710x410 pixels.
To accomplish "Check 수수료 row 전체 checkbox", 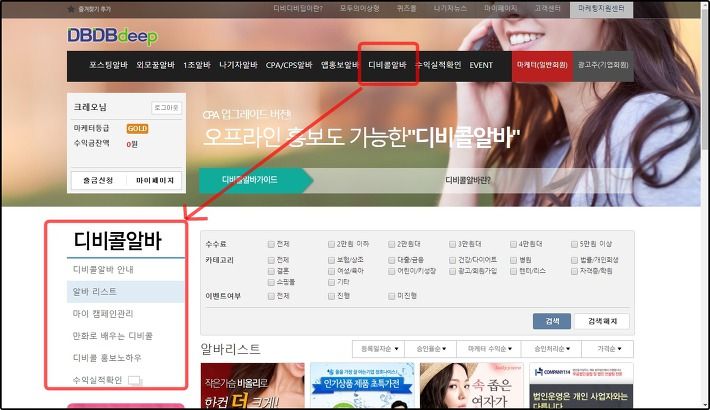I will pyautogui.click(x=271, y=244).
